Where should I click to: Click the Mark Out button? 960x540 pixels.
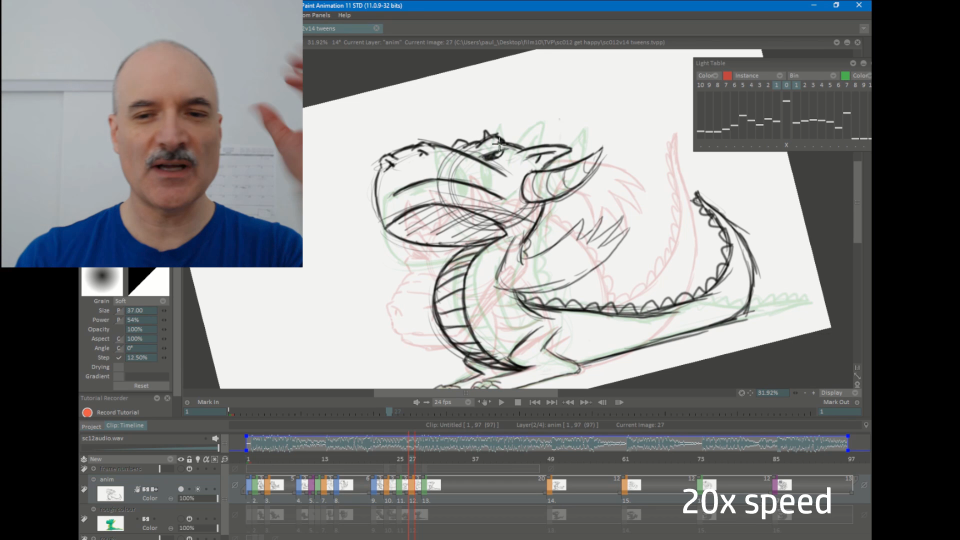(836, 402)
